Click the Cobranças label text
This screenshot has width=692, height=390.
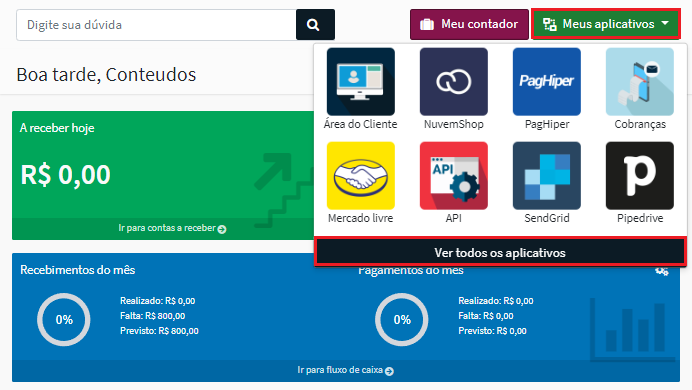tap(640, 124)
